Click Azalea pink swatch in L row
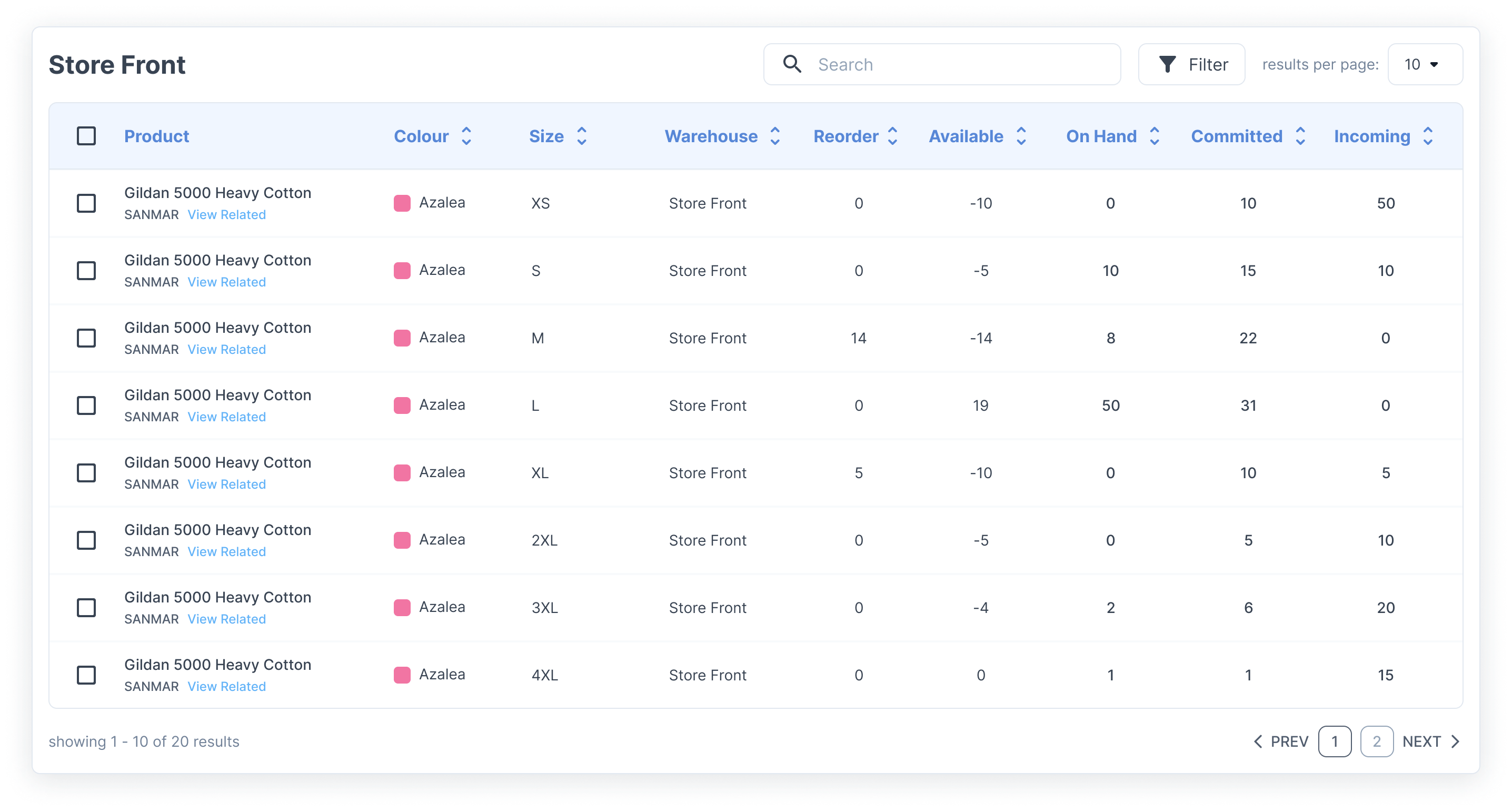The width and height of the screenshot is (1512, 811). [402, 405]
